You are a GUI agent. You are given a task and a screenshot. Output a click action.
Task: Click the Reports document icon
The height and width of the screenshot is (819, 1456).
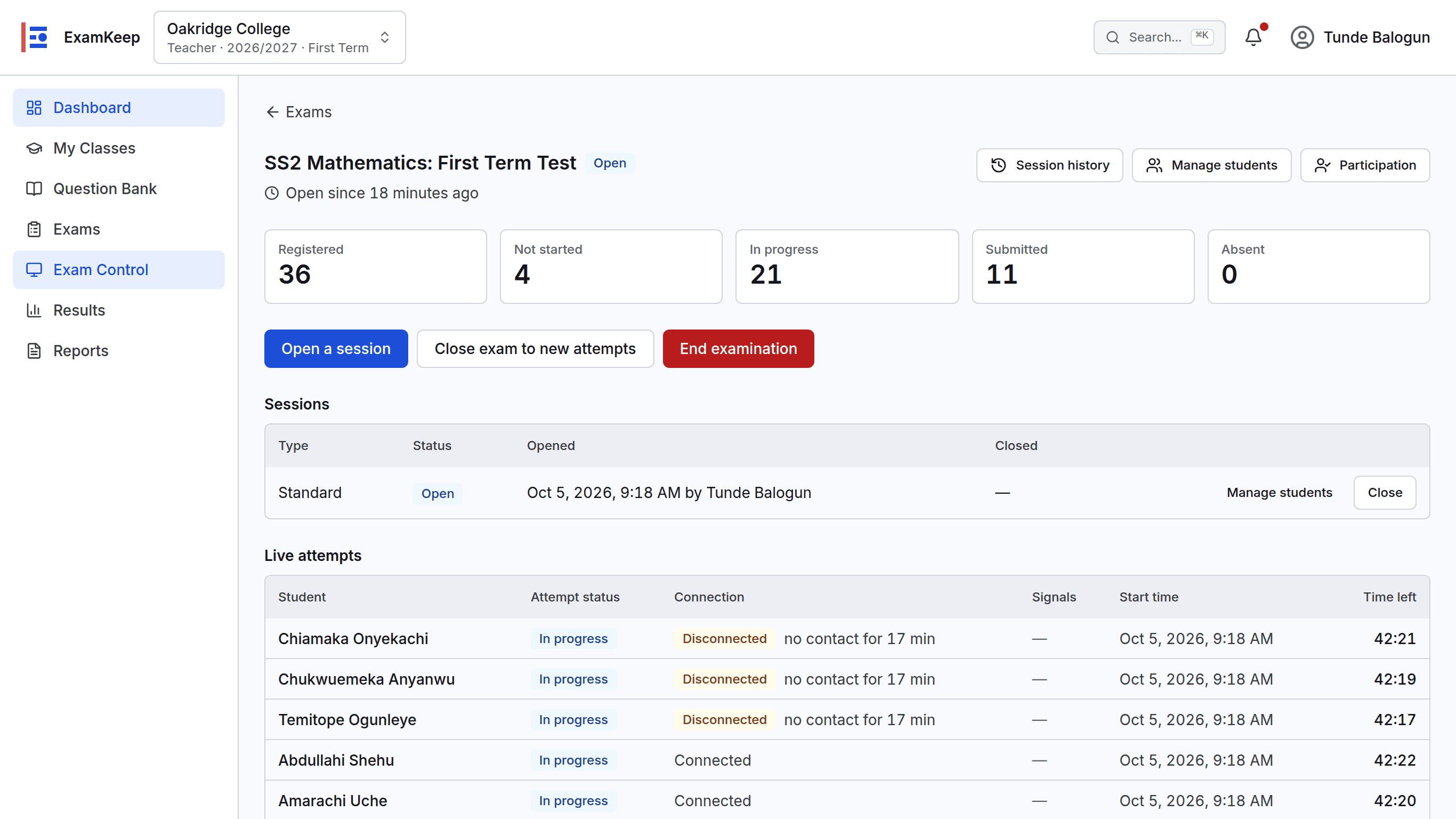pyautogui.click(x=34, y=351)
